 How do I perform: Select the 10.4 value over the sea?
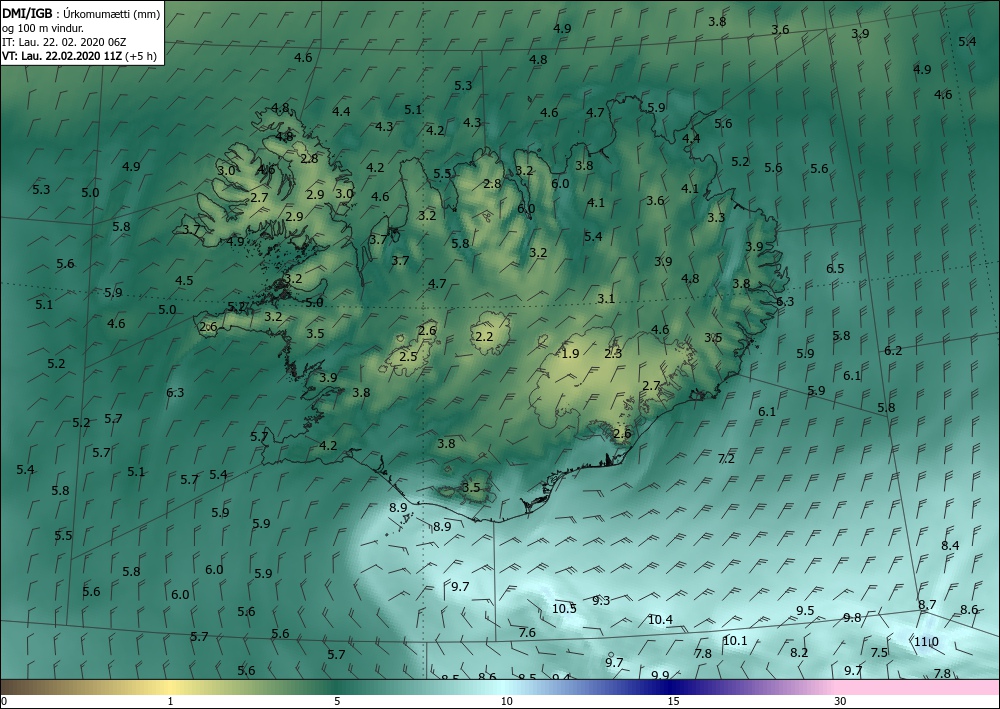660,619
